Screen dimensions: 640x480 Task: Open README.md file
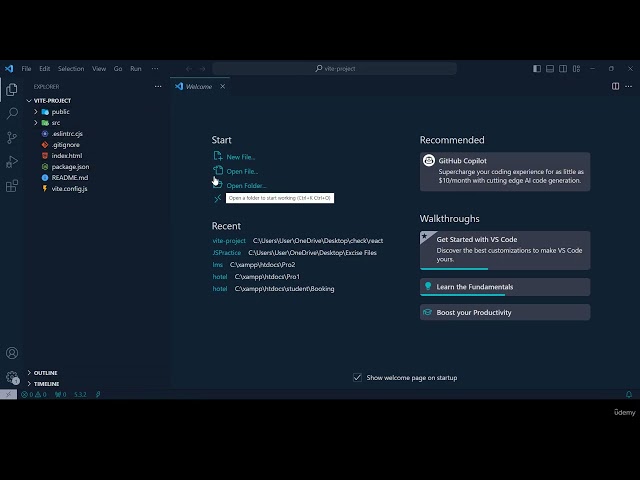(x=69, y=178)
